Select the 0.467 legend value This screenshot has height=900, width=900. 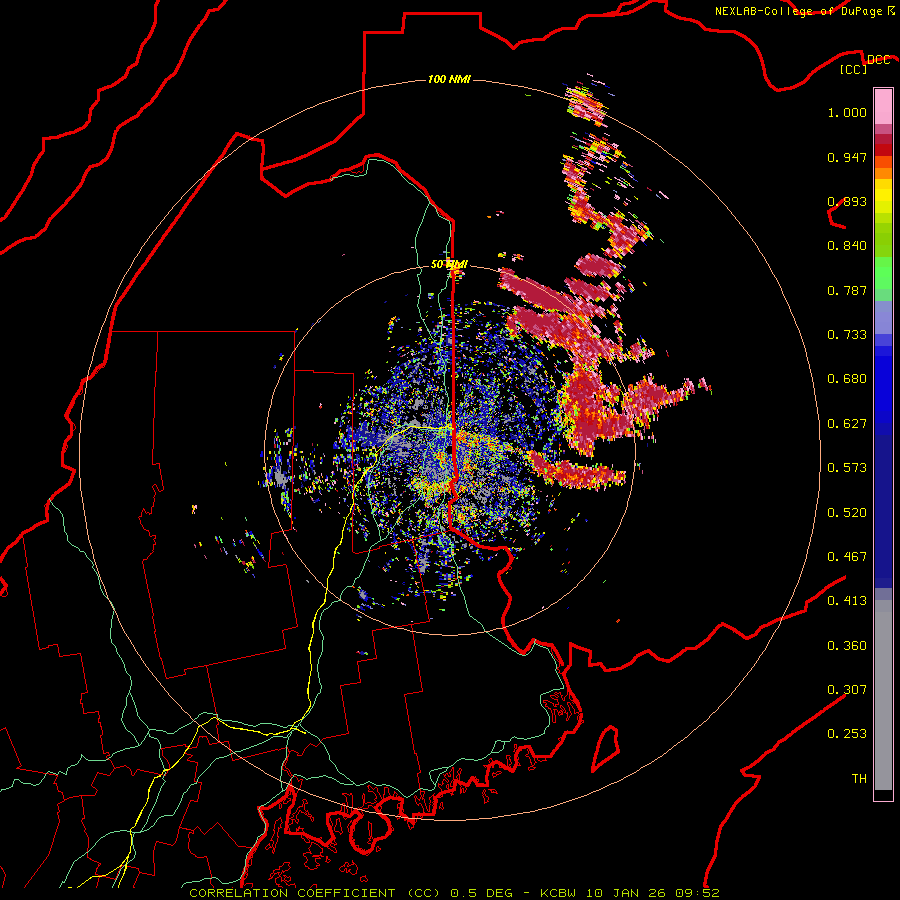(x=847, y=557)
